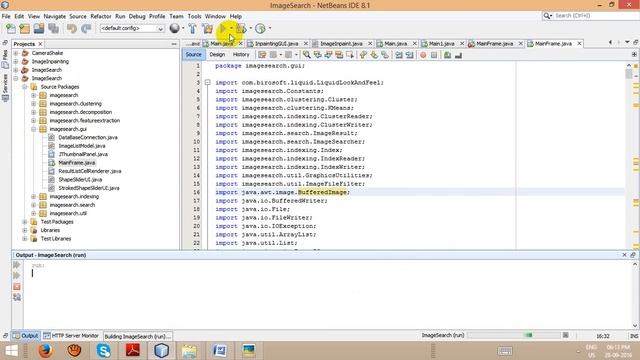Click the Shift Line Left icon
The width and height of the screenshot is (640, 360).
(x=399, y=55)
